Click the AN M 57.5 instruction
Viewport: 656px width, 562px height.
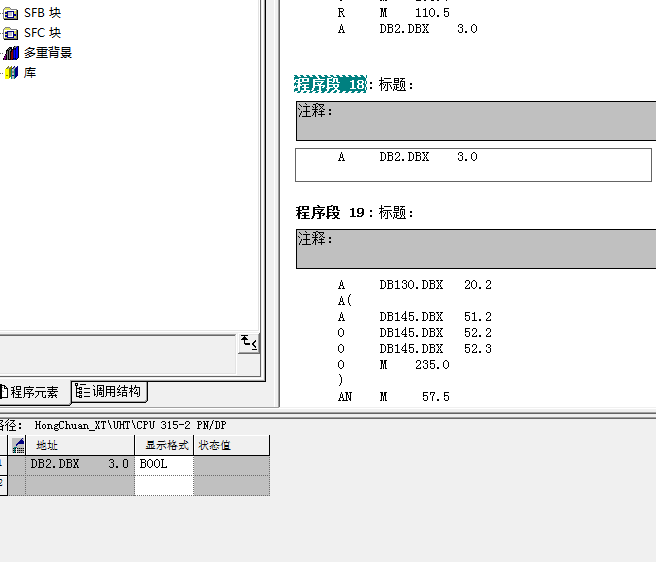[394, 396]
